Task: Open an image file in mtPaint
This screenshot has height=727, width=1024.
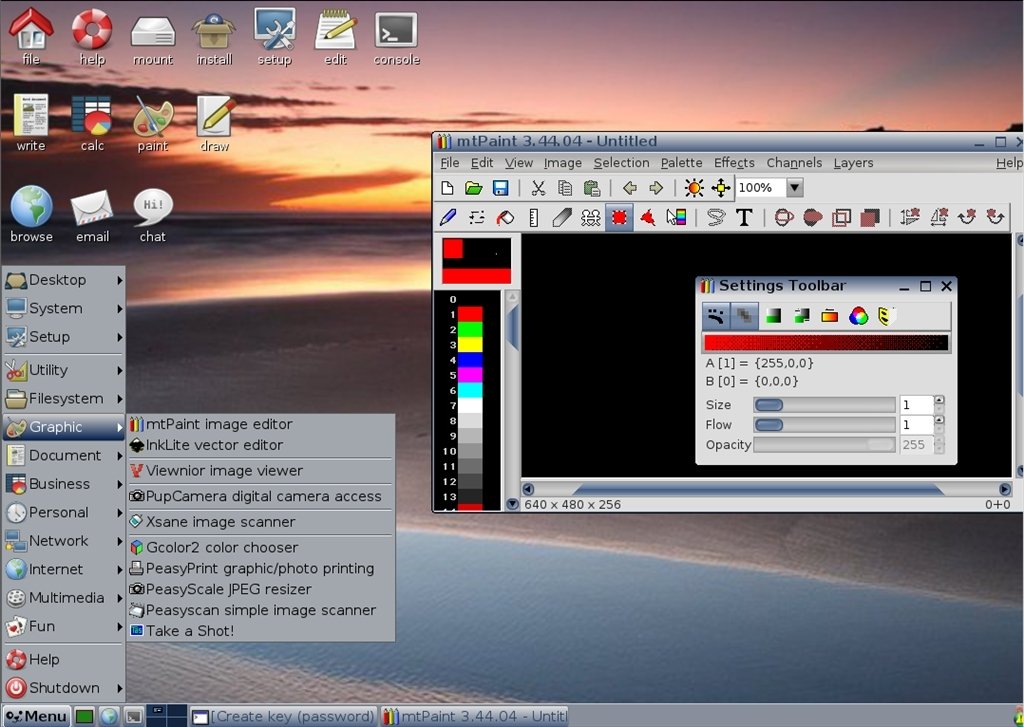Action: [473, 188]
